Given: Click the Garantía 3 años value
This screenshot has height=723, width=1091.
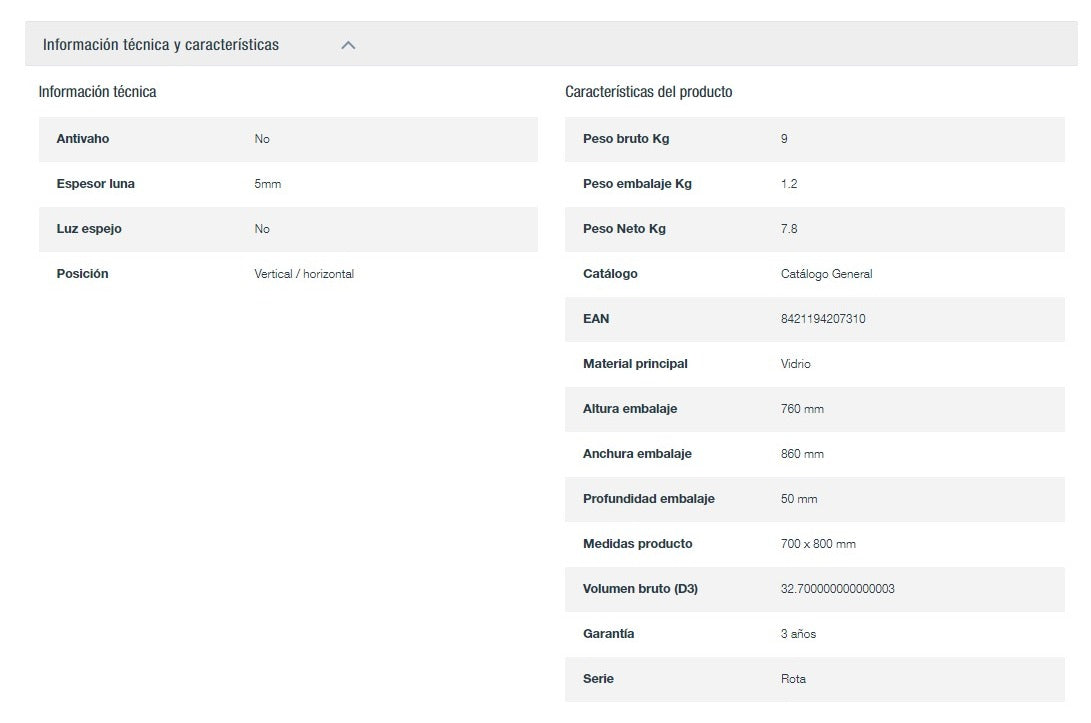Looking at the screenshot, I should pyautogui.click(x=798, y=634).
